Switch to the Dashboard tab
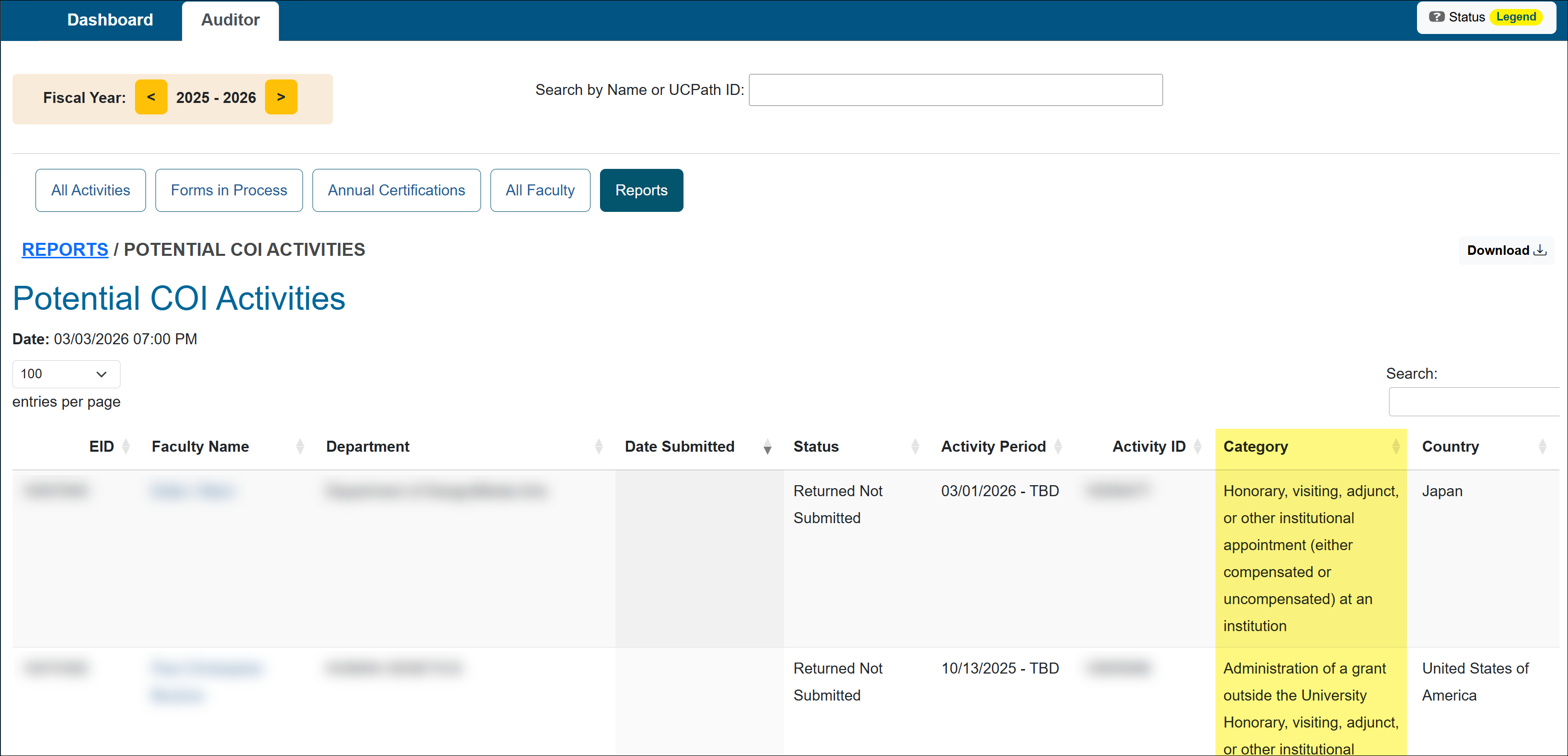The width and height of the screenshot is (1568, 756). [x=109, y=20]
